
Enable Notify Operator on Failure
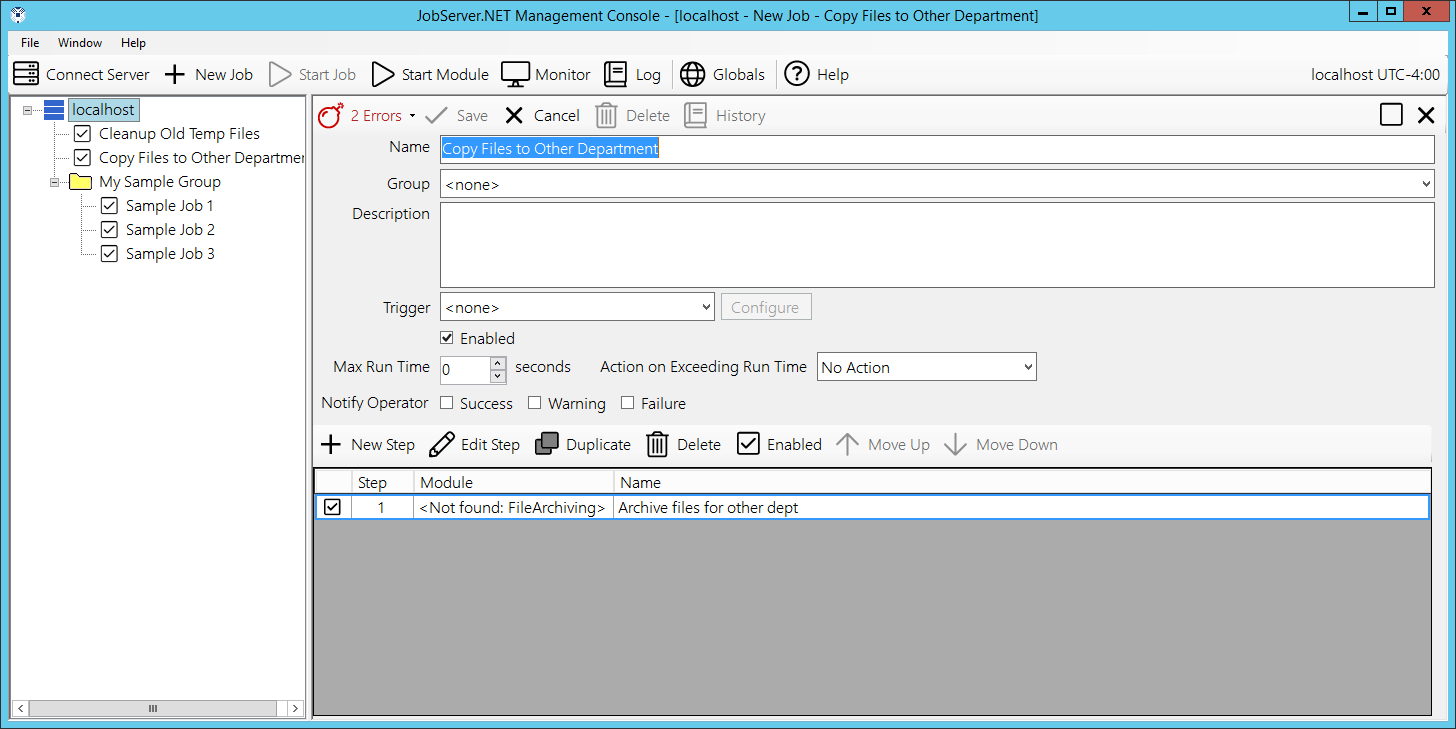point(628,403)
